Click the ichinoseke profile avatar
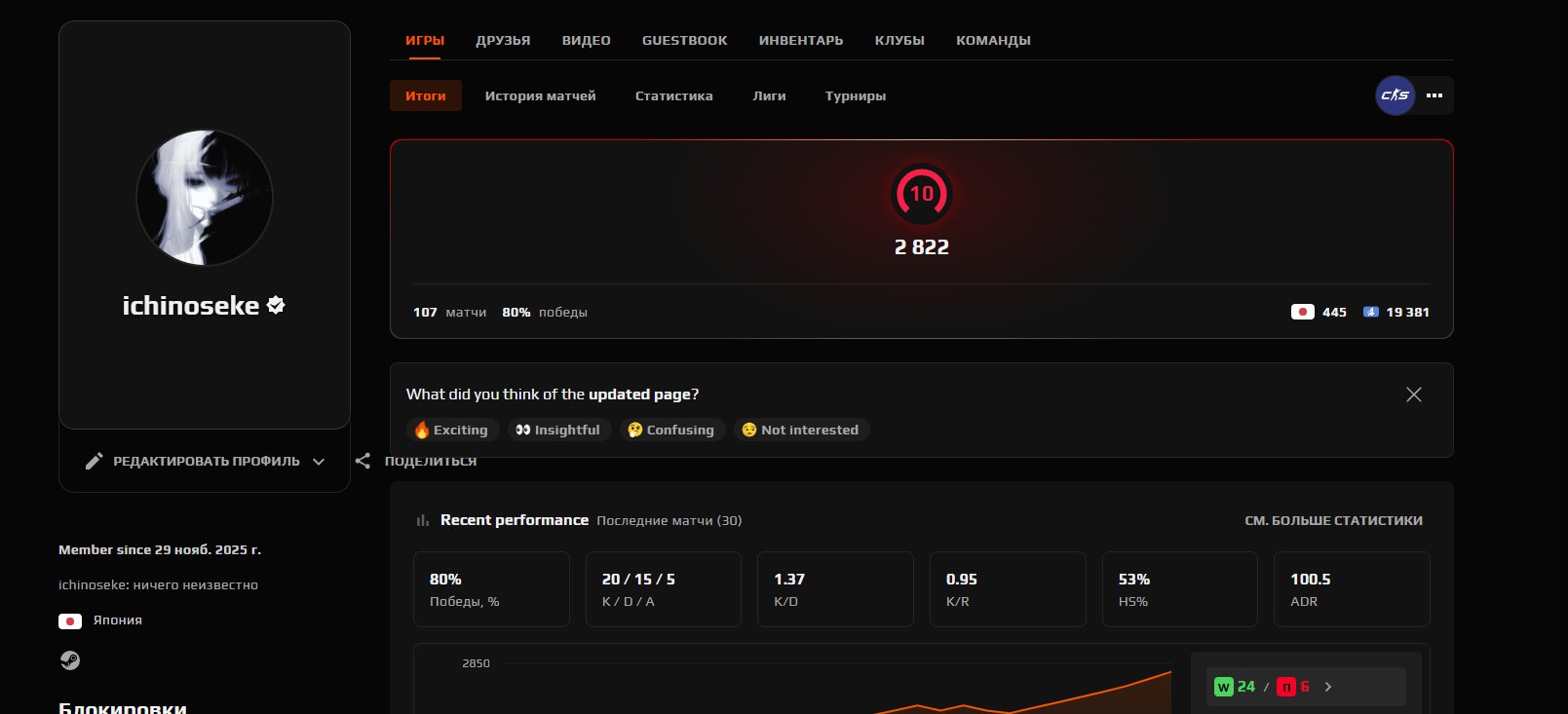 pos(205,198)
